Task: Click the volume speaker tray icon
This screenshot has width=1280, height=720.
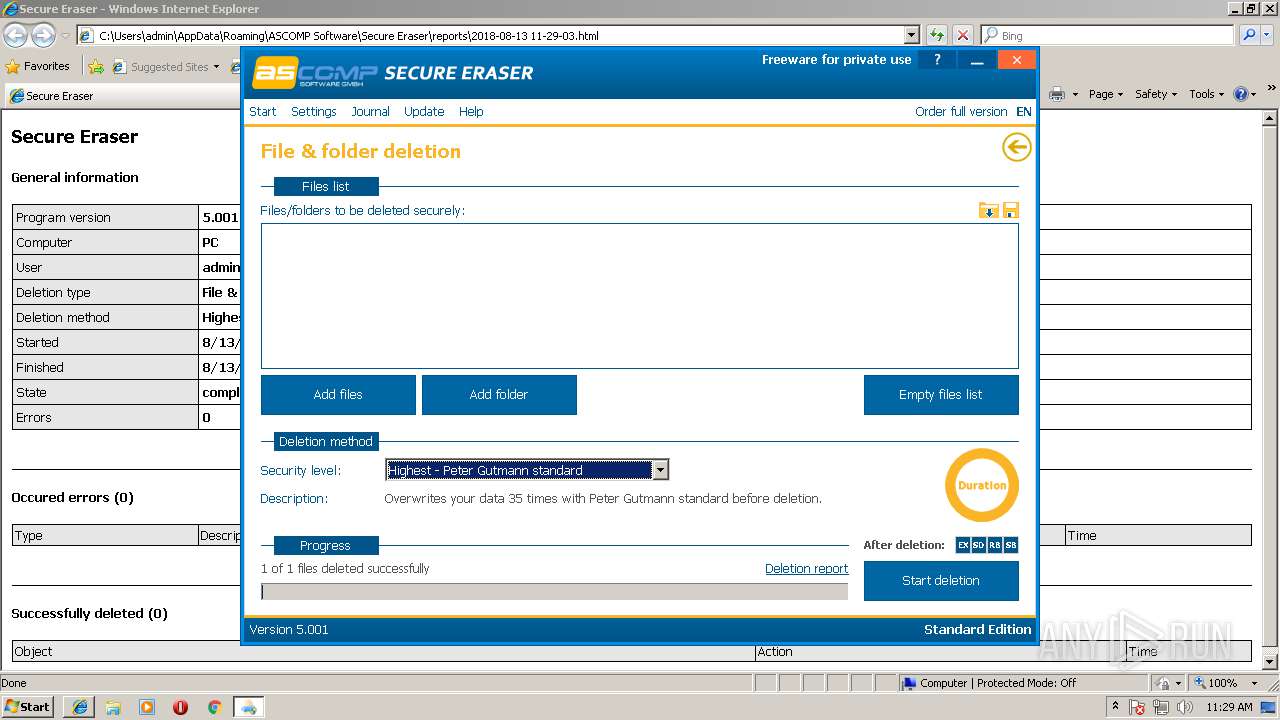Action: pos(1185,707)
